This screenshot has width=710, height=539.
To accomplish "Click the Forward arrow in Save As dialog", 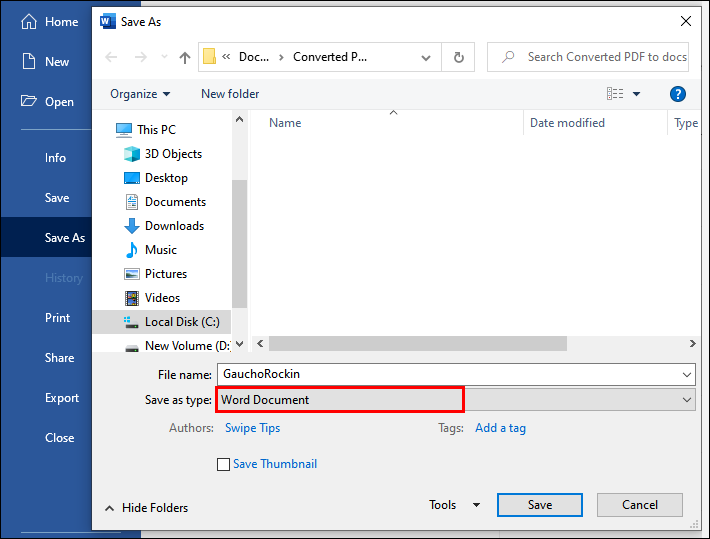I will pyautogui.click(x=141, y=57).
